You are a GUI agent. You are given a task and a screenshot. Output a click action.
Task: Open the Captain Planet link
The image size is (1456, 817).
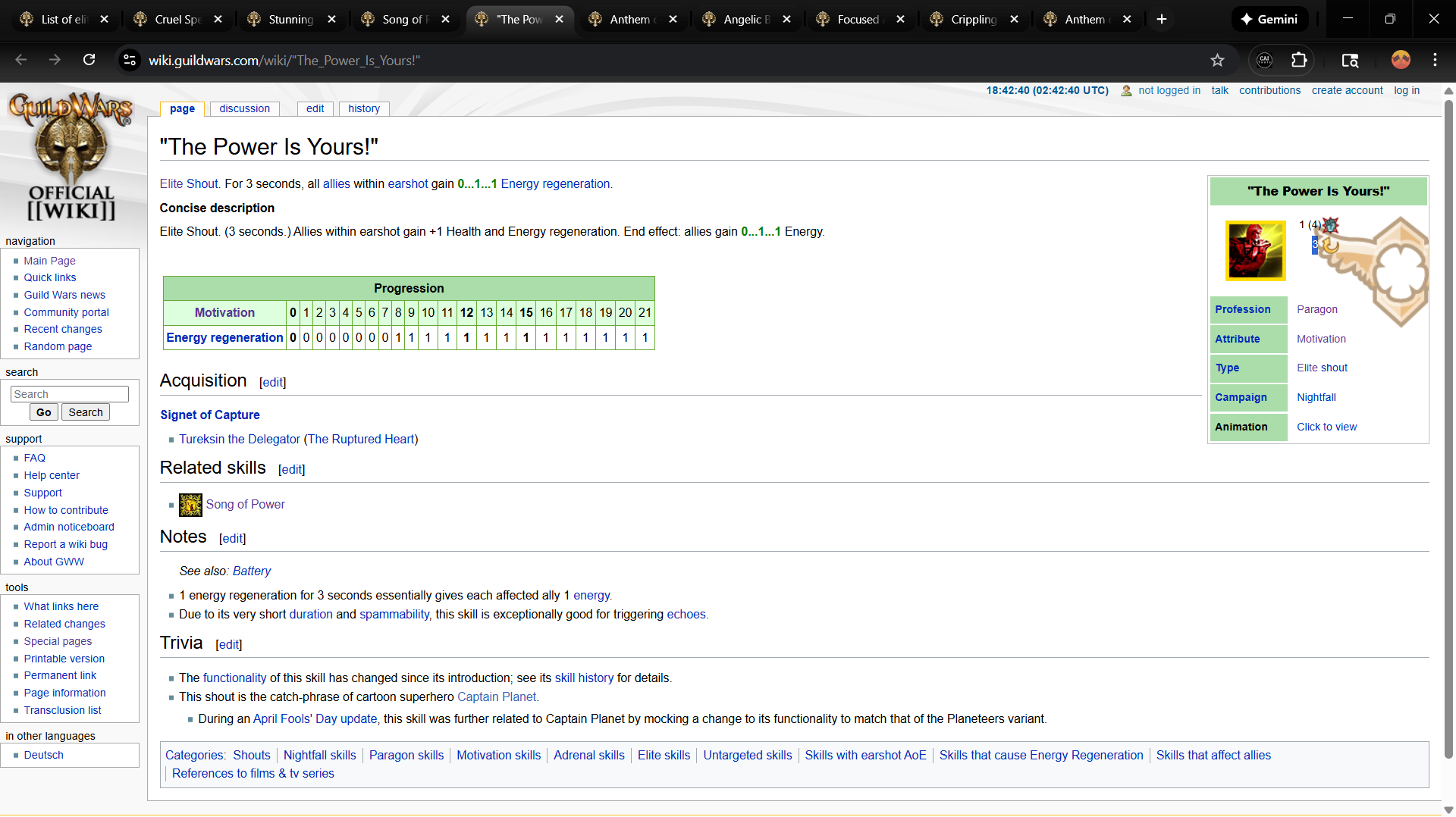[497, 696]
